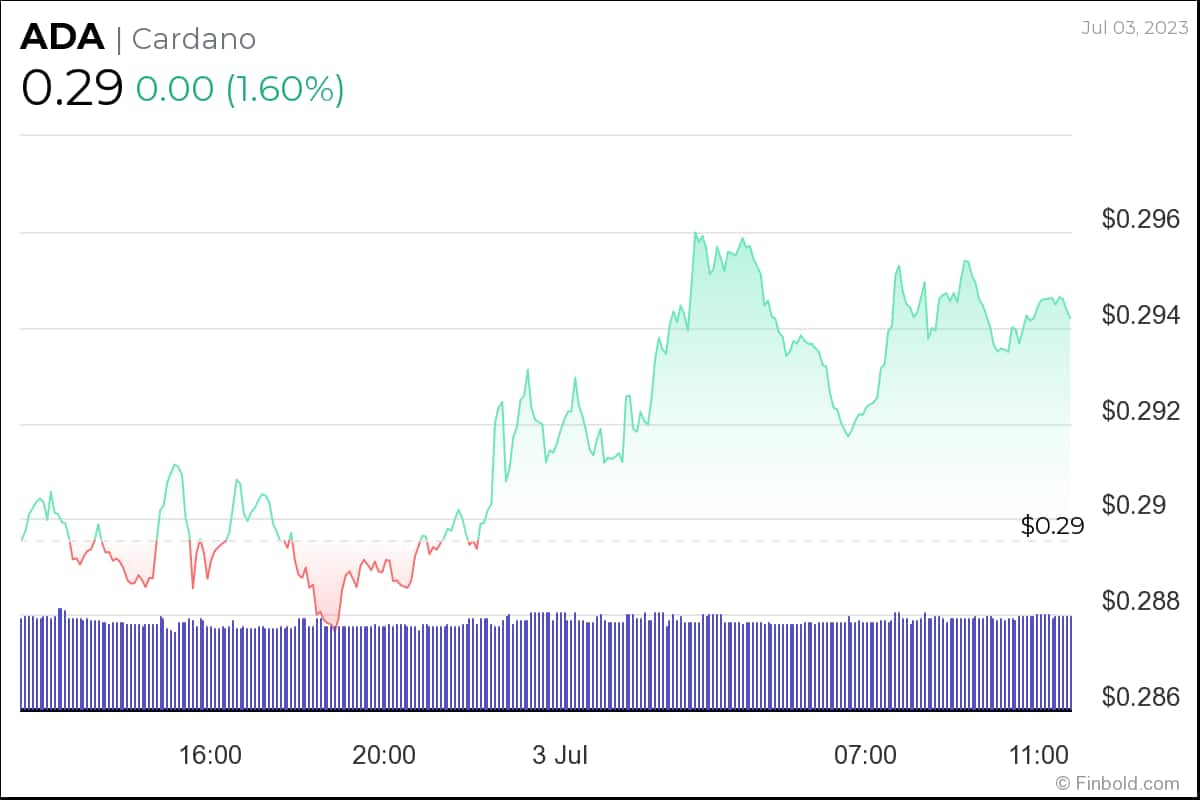
Task: Click the $0.29 axis label at the gridline
Action: pyautogui.click(x=1133, y=505)
